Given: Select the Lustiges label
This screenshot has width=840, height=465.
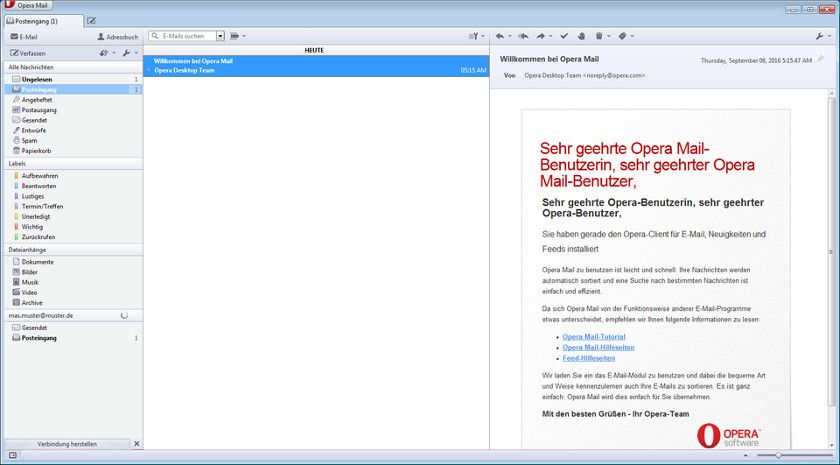Looking at the screenshot, I should pyautogui.click(x=74, y=196).
